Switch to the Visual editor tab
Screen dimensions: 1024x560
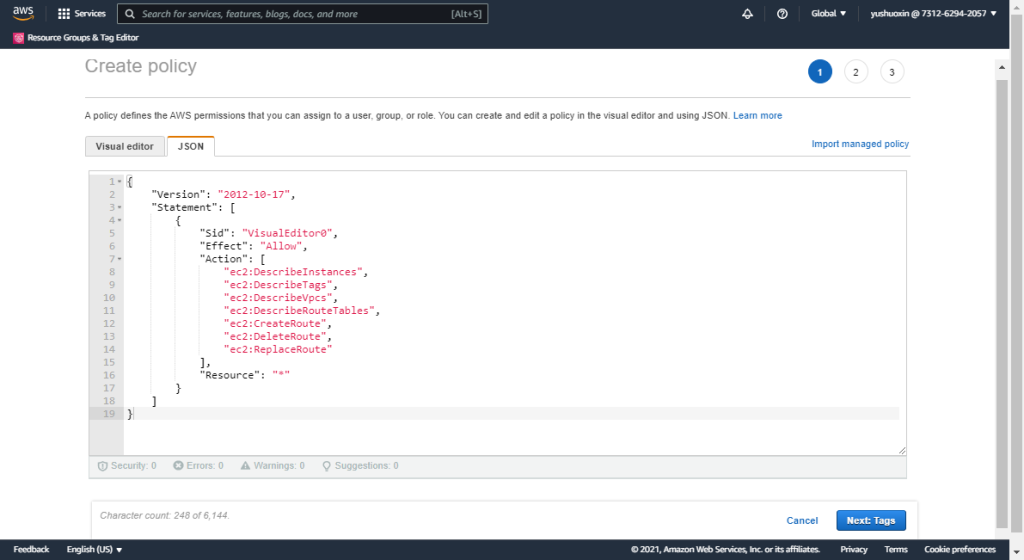coord(125,146)
